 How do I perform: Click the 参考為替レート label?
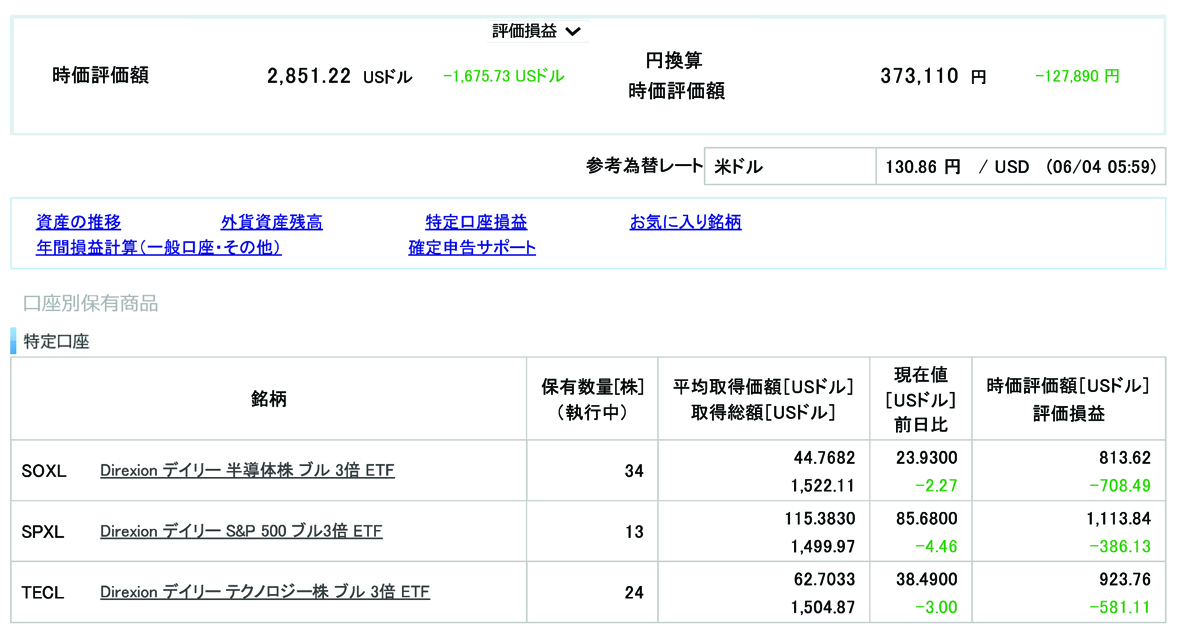(x=644, y=166)
